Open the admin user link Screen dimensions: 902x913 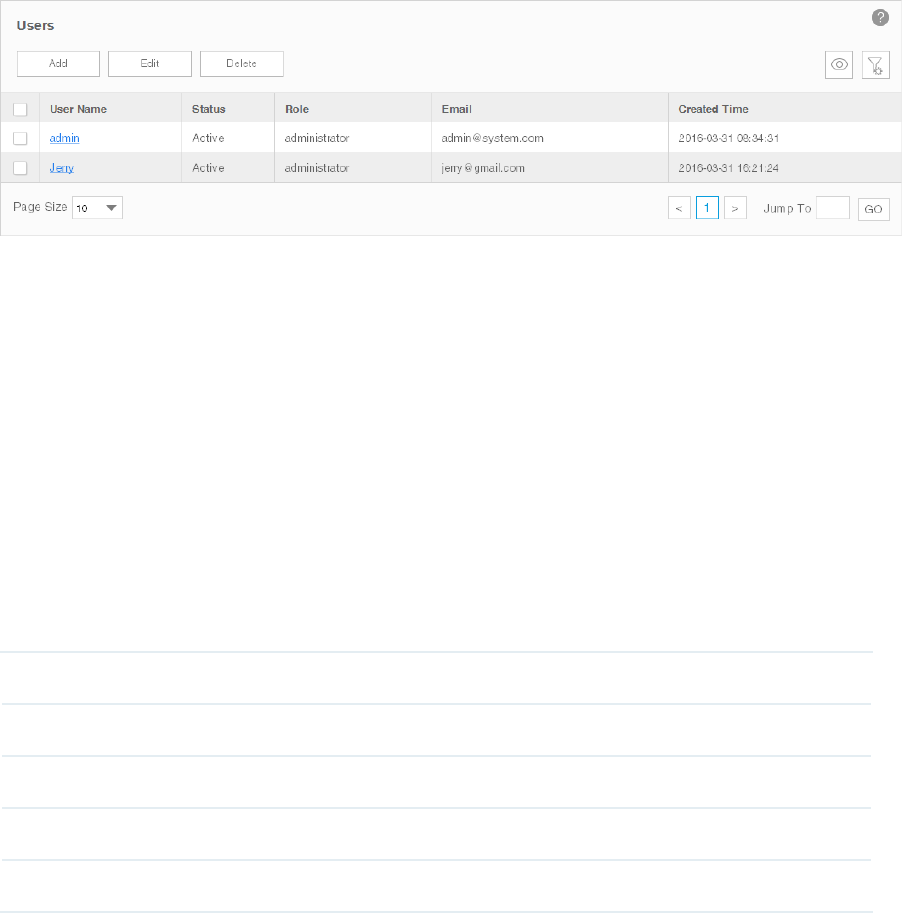(65, 138)
